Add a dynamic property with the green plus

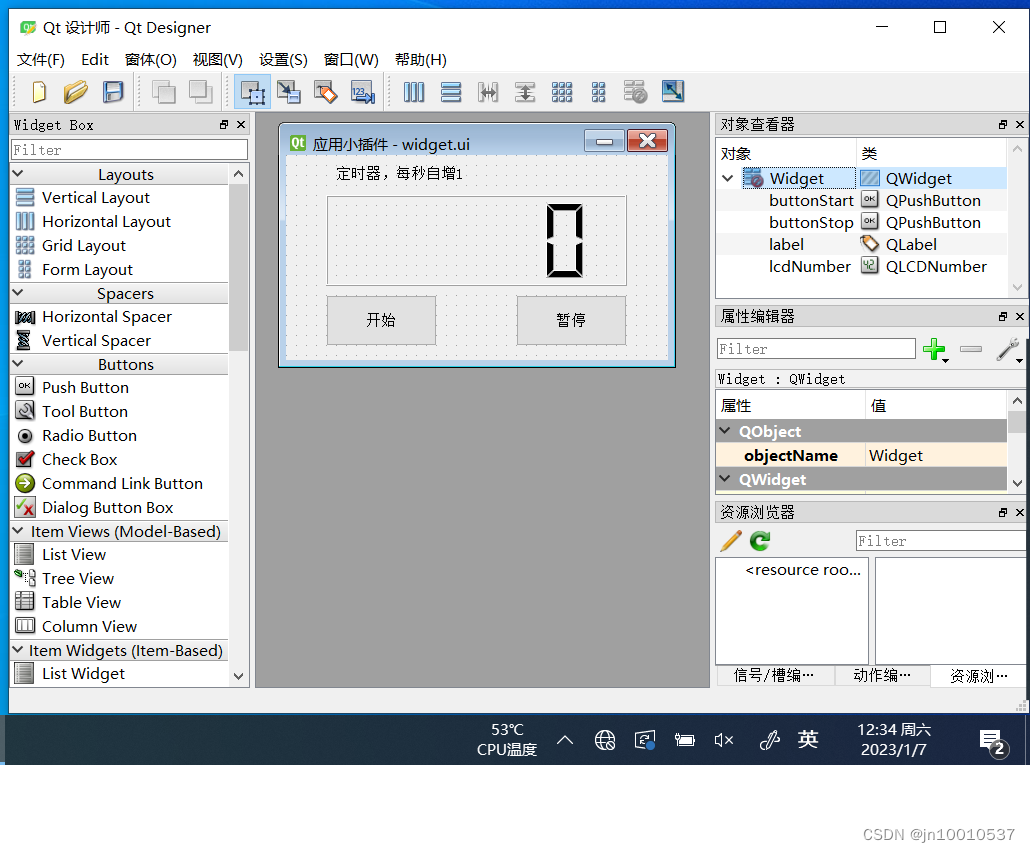935,350
